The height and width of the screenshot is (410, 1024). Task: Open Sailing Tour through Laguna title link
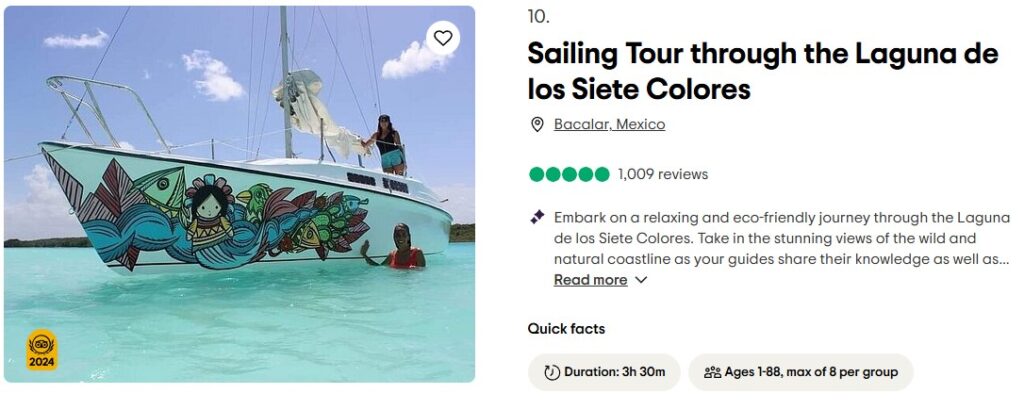pos(762,71)
